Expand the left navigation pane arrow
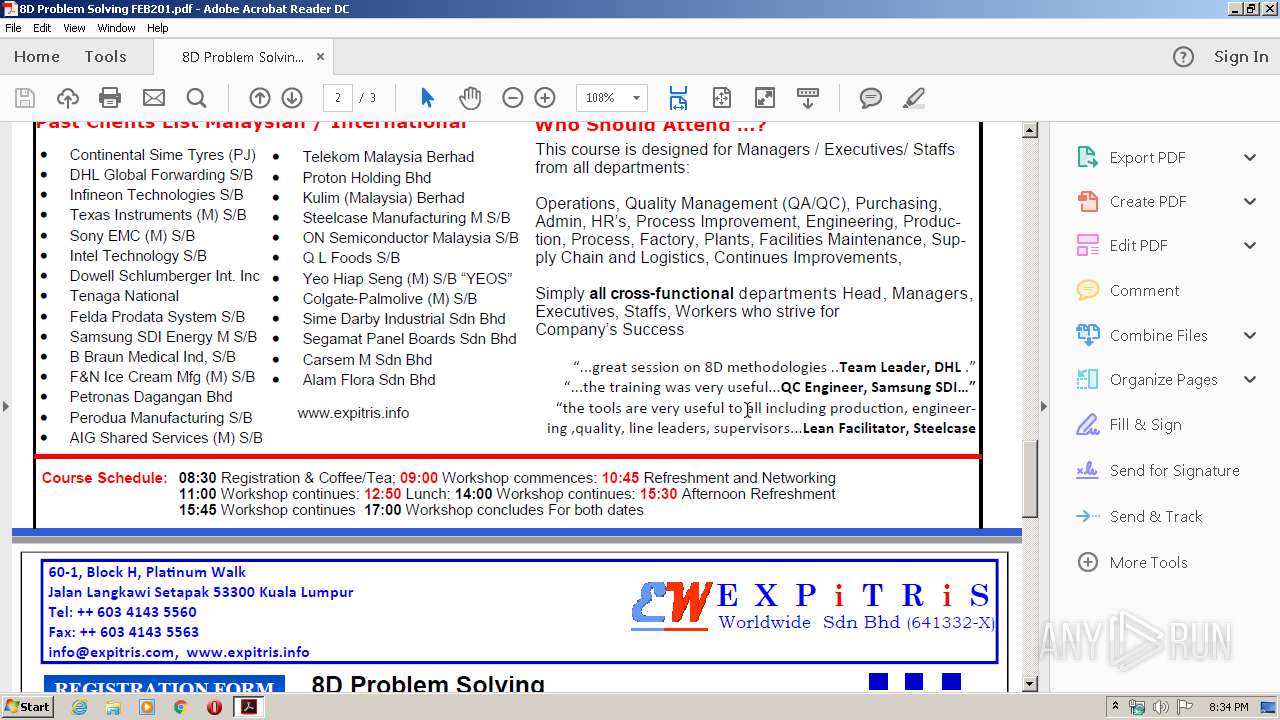Screen dimensions: 1280x720 tap(6, 406)
